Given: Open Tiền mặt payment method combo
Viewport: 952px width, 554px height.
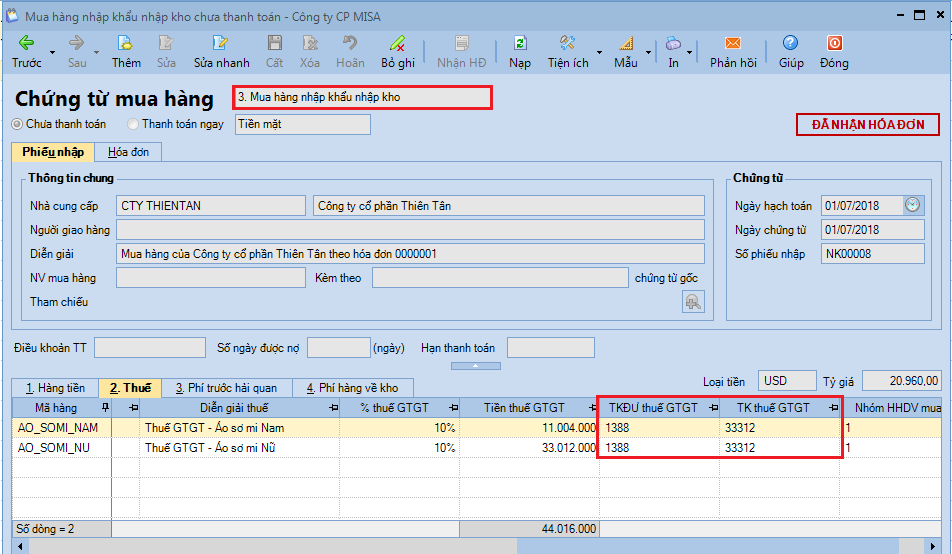Looking at the screenshot, I should (x=302, y=124).
